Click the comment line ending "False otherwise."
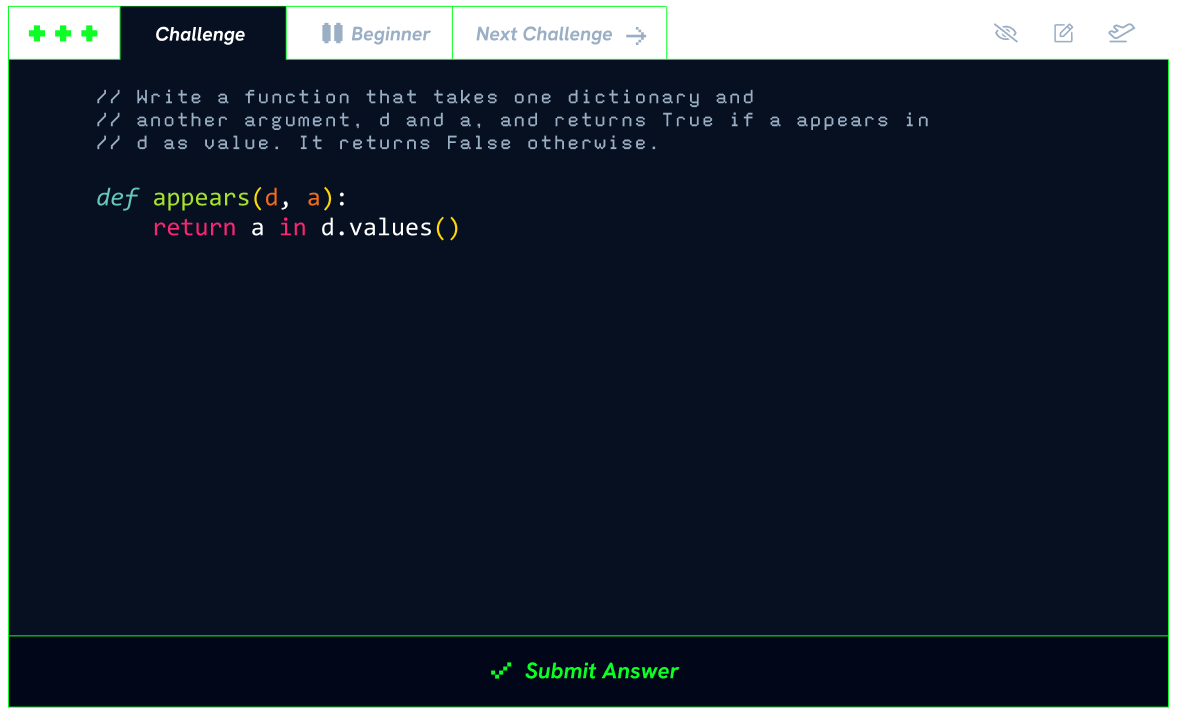1178x708 pixels. coord(378,143)
